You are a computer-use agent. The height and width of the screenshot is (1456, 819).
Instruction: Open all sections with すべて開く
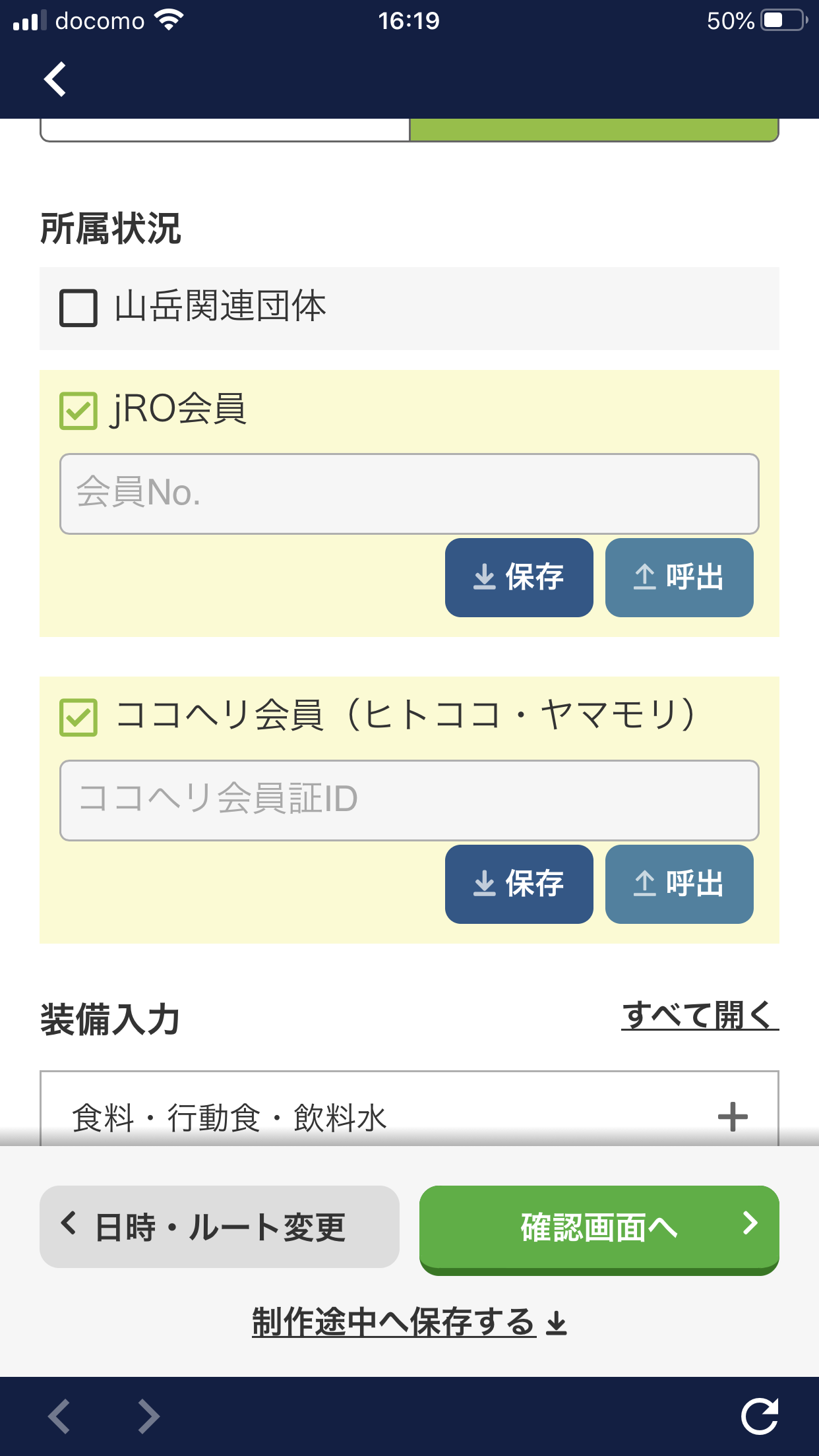(x=699, y=1015)
